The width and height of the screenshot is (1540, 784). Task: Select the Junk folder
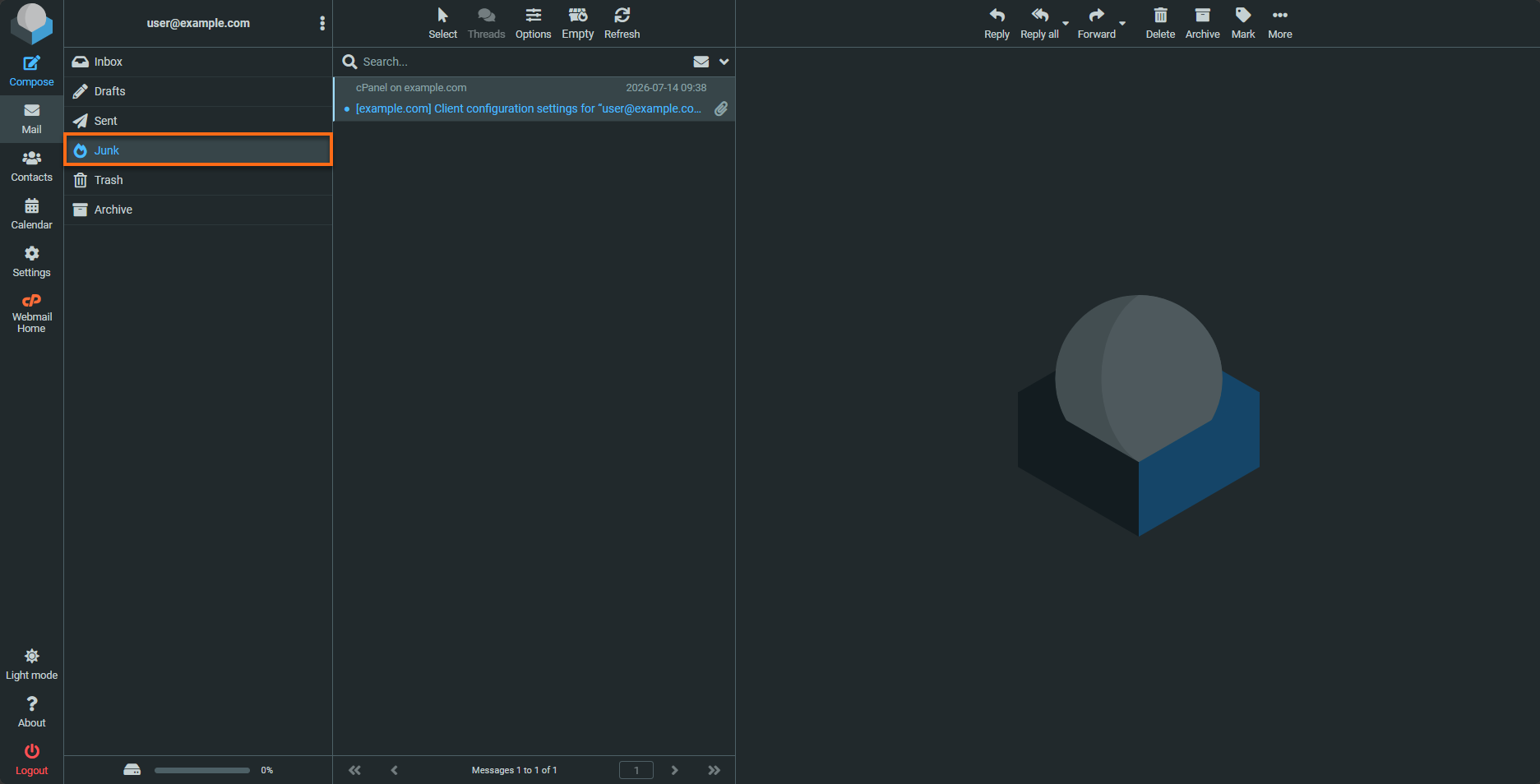tap(198, 150)
